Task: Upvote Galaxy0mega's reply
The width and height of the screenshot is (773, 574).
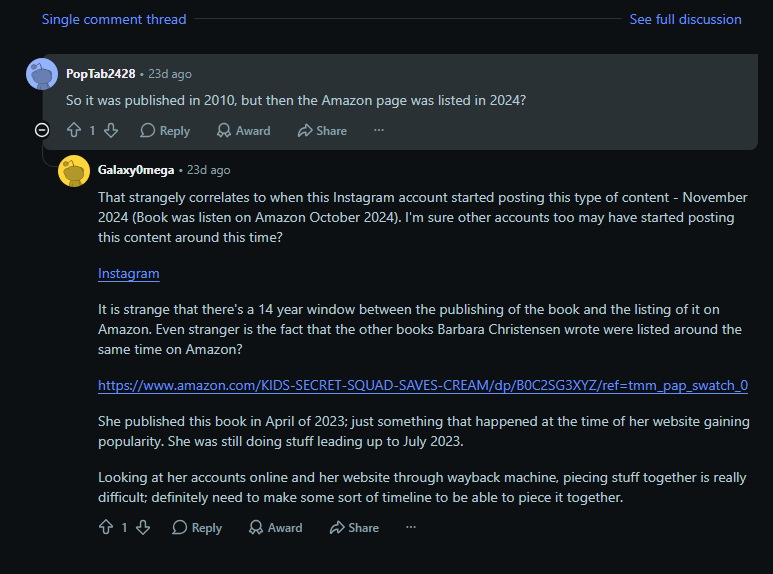Action: coord(106,527)
